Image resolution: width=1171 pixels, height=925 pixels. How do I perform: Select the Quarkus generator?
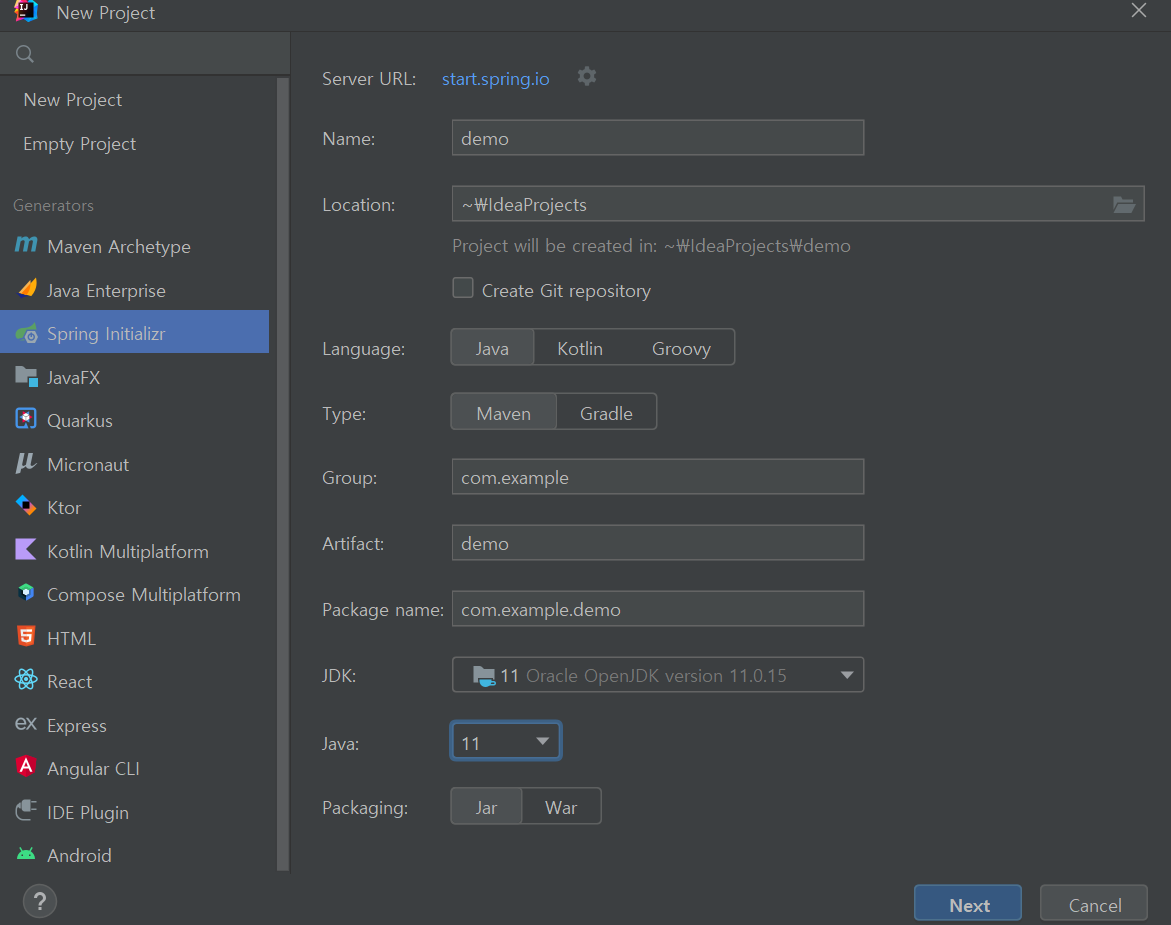[x=134, y=420]
